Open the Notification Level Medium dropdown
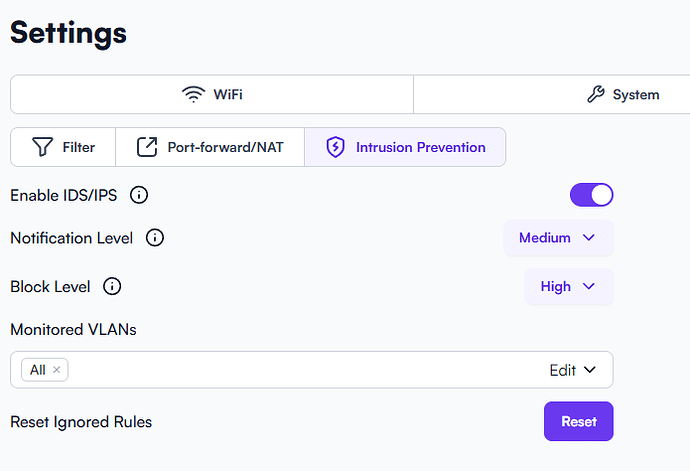 point(558,238)
